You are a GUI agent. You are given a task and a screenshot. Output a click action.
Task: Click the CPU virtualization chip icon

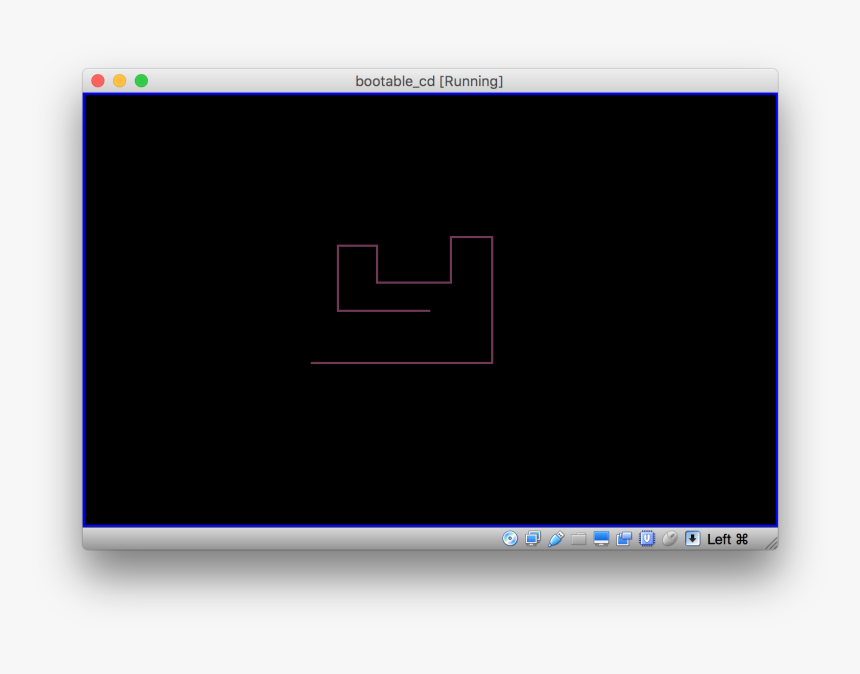click(x=647, y=539)
